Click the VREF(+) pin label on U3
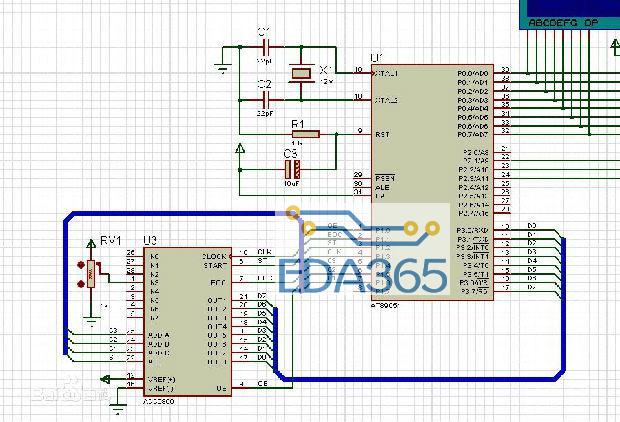This screenshot has height=422, width=620. tap(161, 379)
